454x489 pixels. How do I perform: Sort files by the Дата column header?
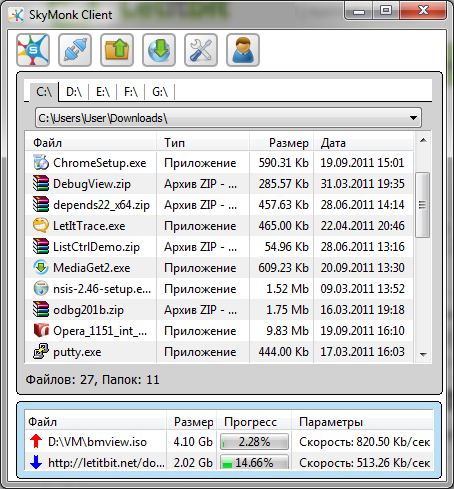363,143
